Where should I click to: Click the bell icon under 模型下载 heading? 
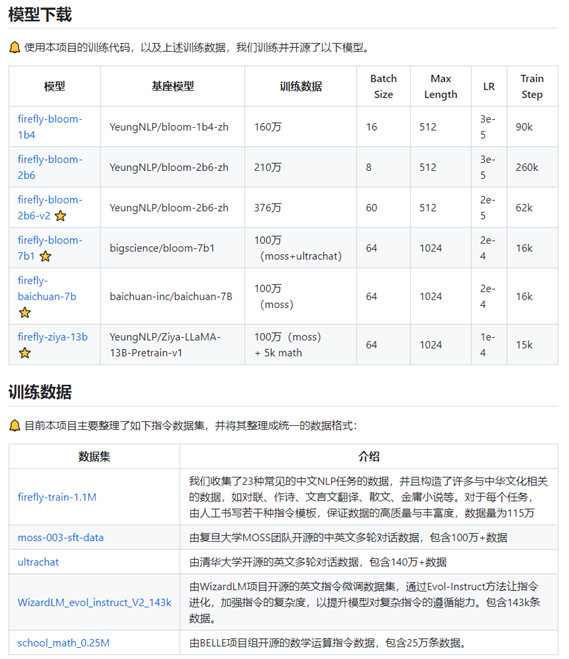click(x=15, y=47)
